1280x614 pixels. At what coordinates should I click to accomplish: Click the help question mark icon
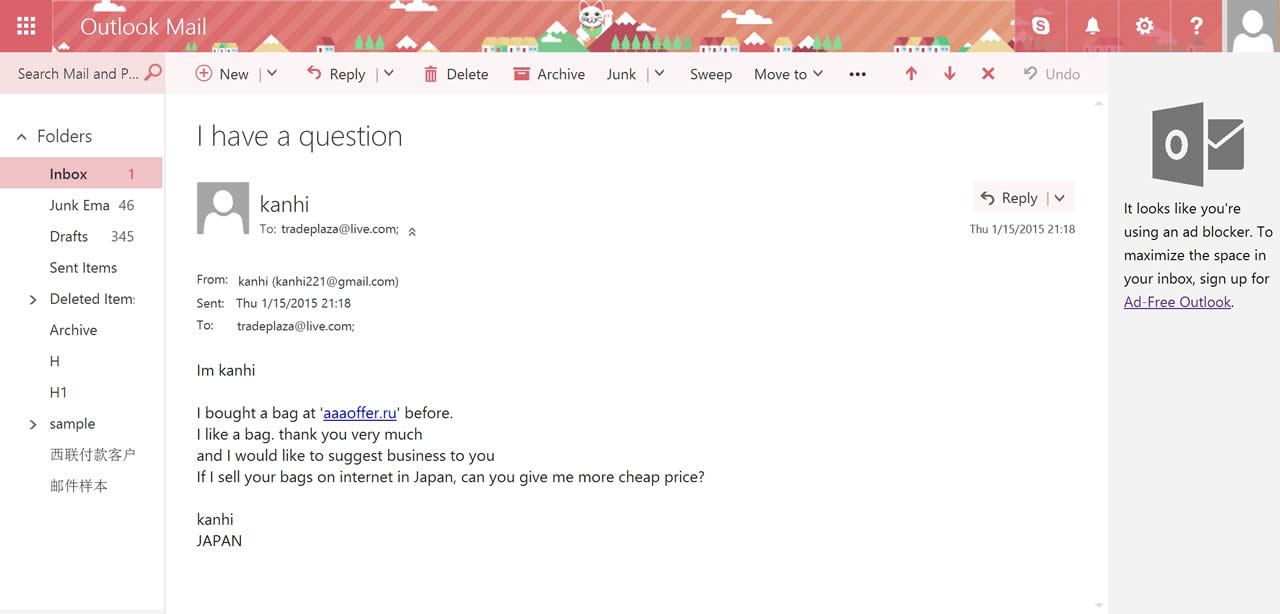(x=1197, y=26)
